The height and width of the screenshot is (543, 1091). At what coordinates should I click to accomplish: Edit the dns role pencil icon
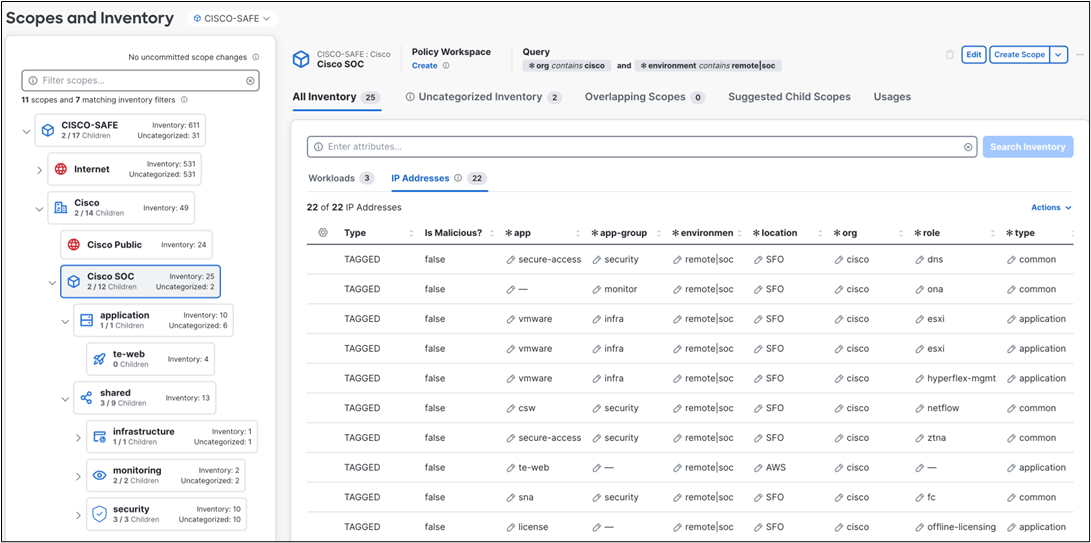click(x=919, y=260)
